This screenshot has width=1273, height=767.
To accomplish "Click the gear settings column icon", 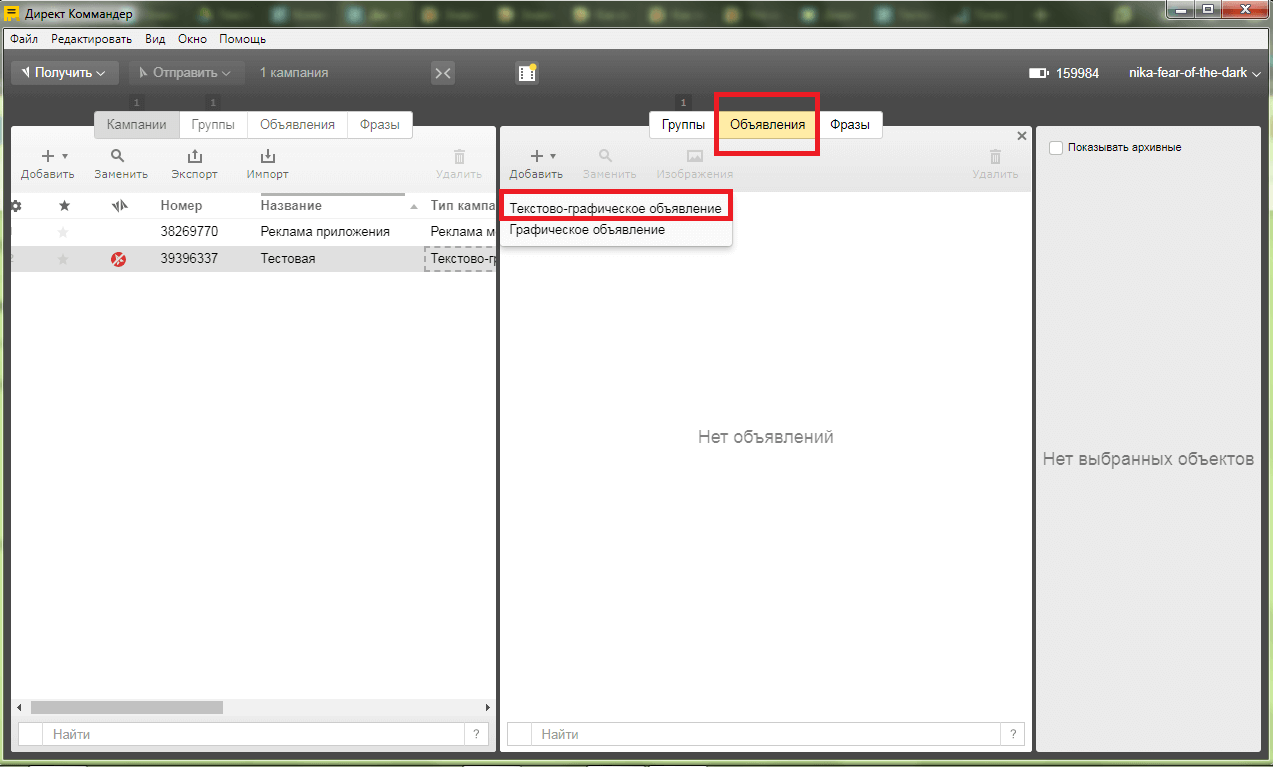I will pos(15,206).
